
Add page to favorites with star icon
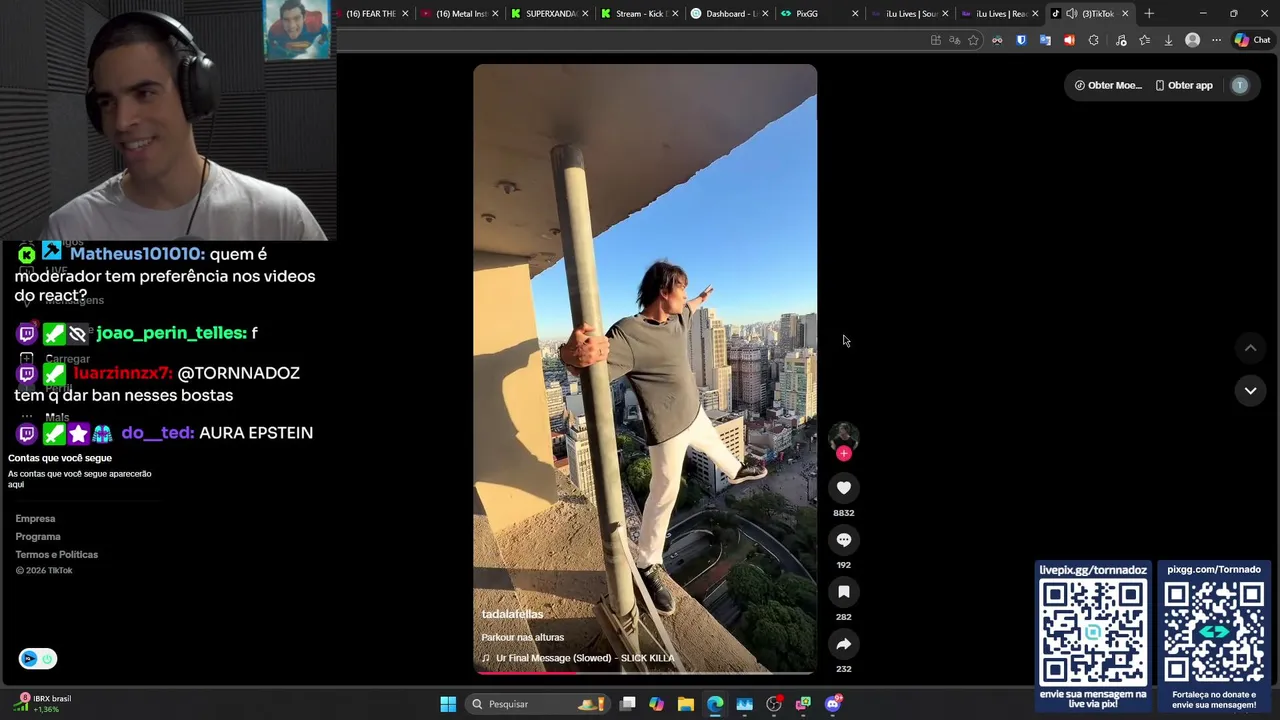pos(973,40)
